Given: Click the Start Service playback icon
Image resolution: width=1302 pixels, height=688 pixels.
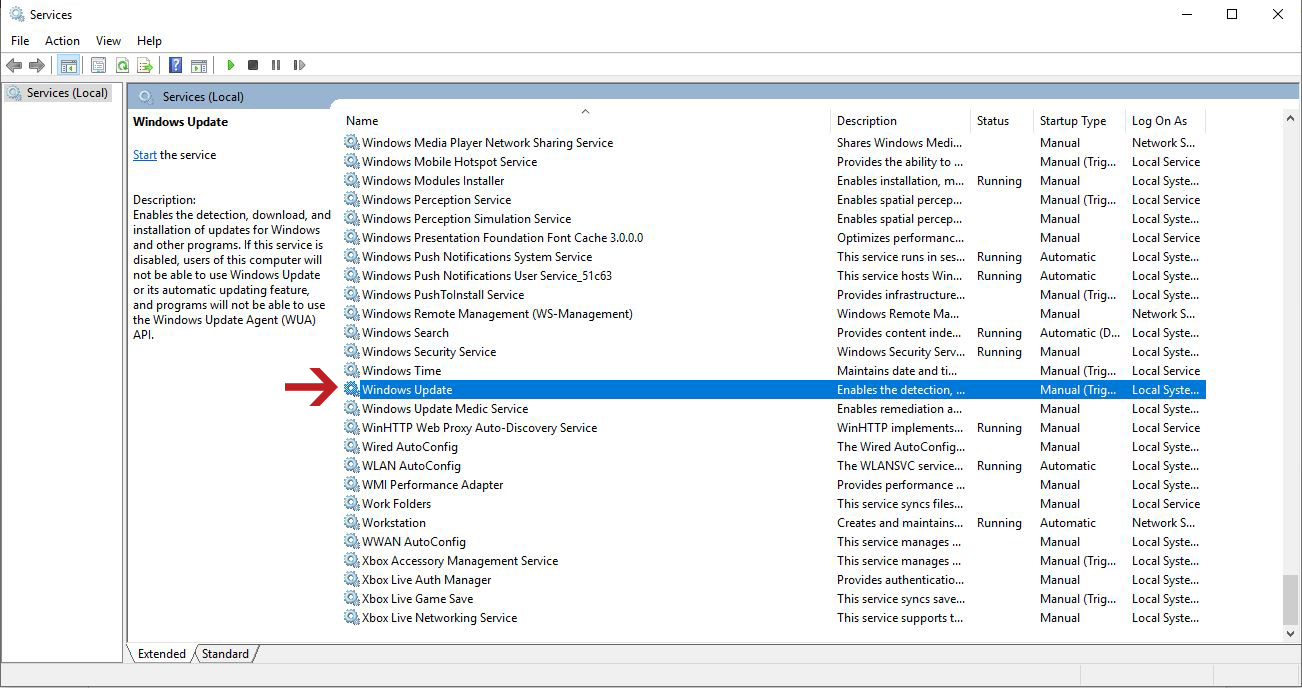Looking at the screenshot, I should [x=230, y=65].
